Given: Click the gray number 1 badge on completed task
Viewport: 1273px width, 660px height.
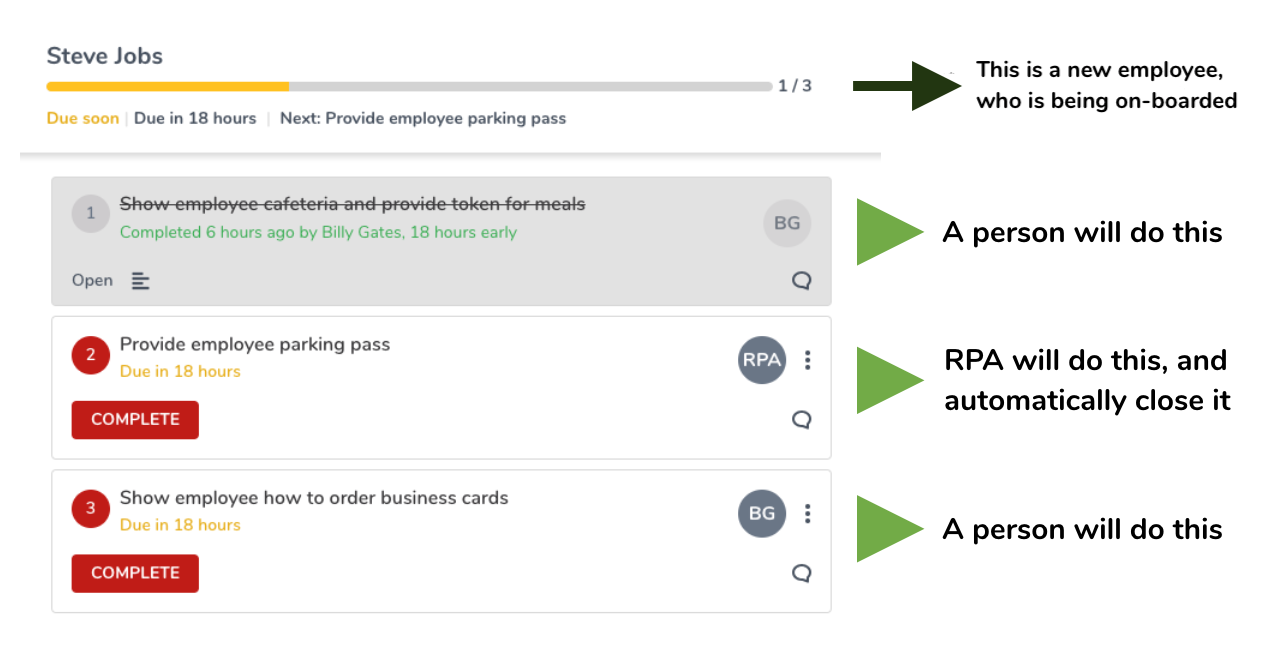Looking at the screenshot, I should [x=90, y=213].
